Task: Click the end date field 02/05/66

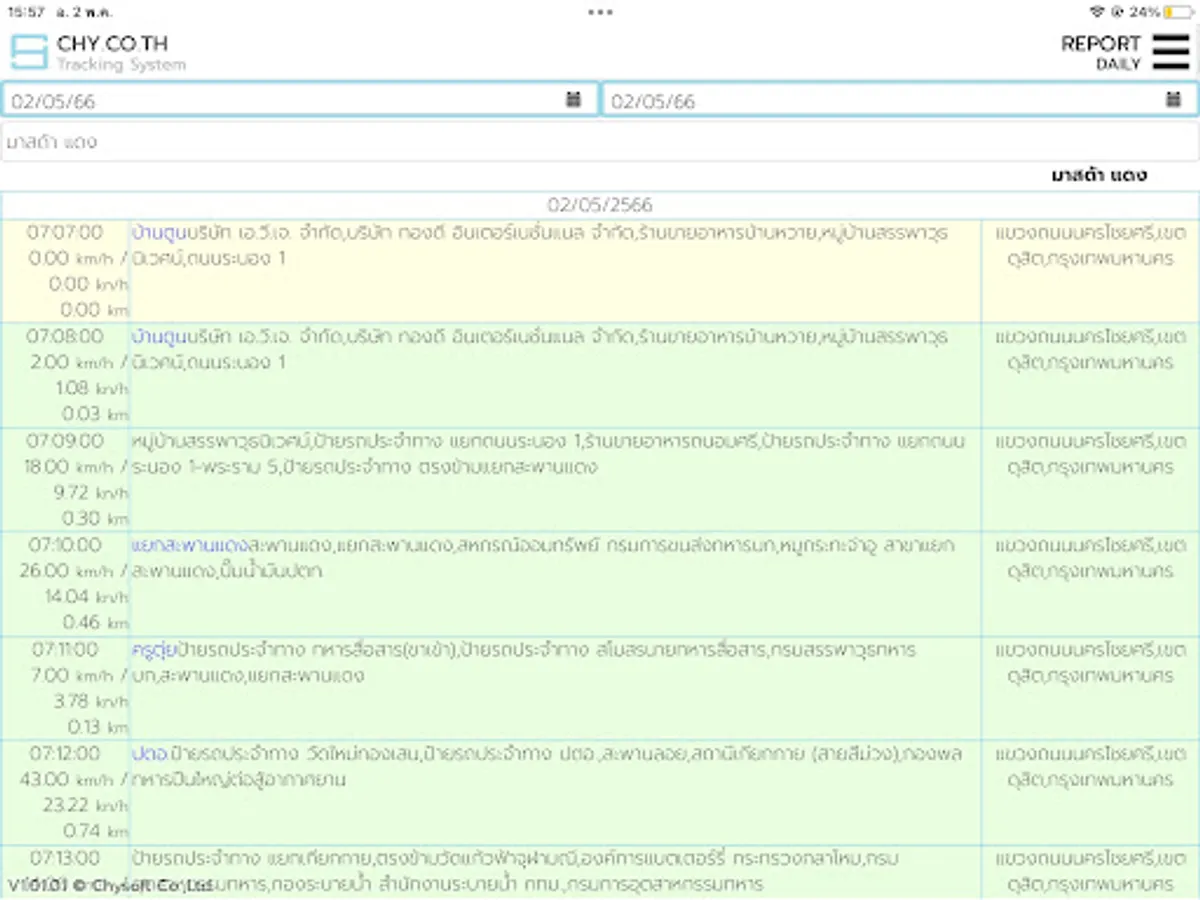Action: click(900, 100)
